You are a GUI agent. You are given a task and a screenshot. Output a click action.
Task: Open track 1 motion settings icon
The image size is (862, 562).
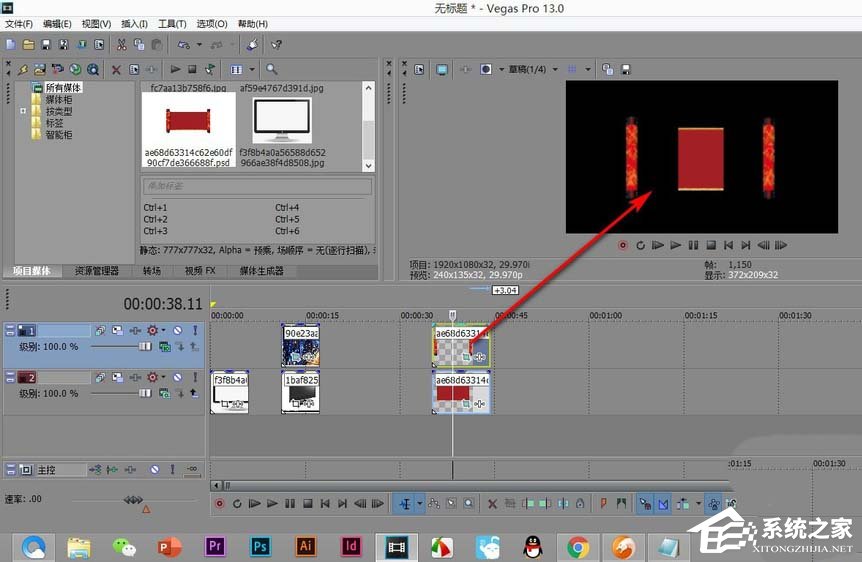[118, 331]
